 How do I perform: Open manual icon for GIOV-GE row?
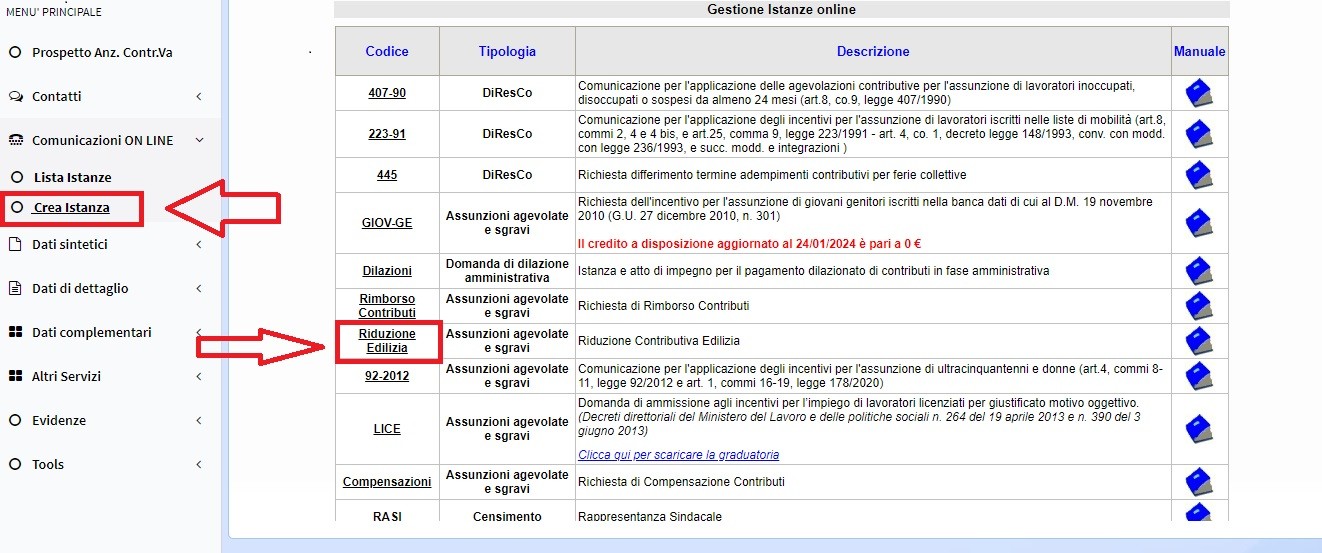(1199, 223)
